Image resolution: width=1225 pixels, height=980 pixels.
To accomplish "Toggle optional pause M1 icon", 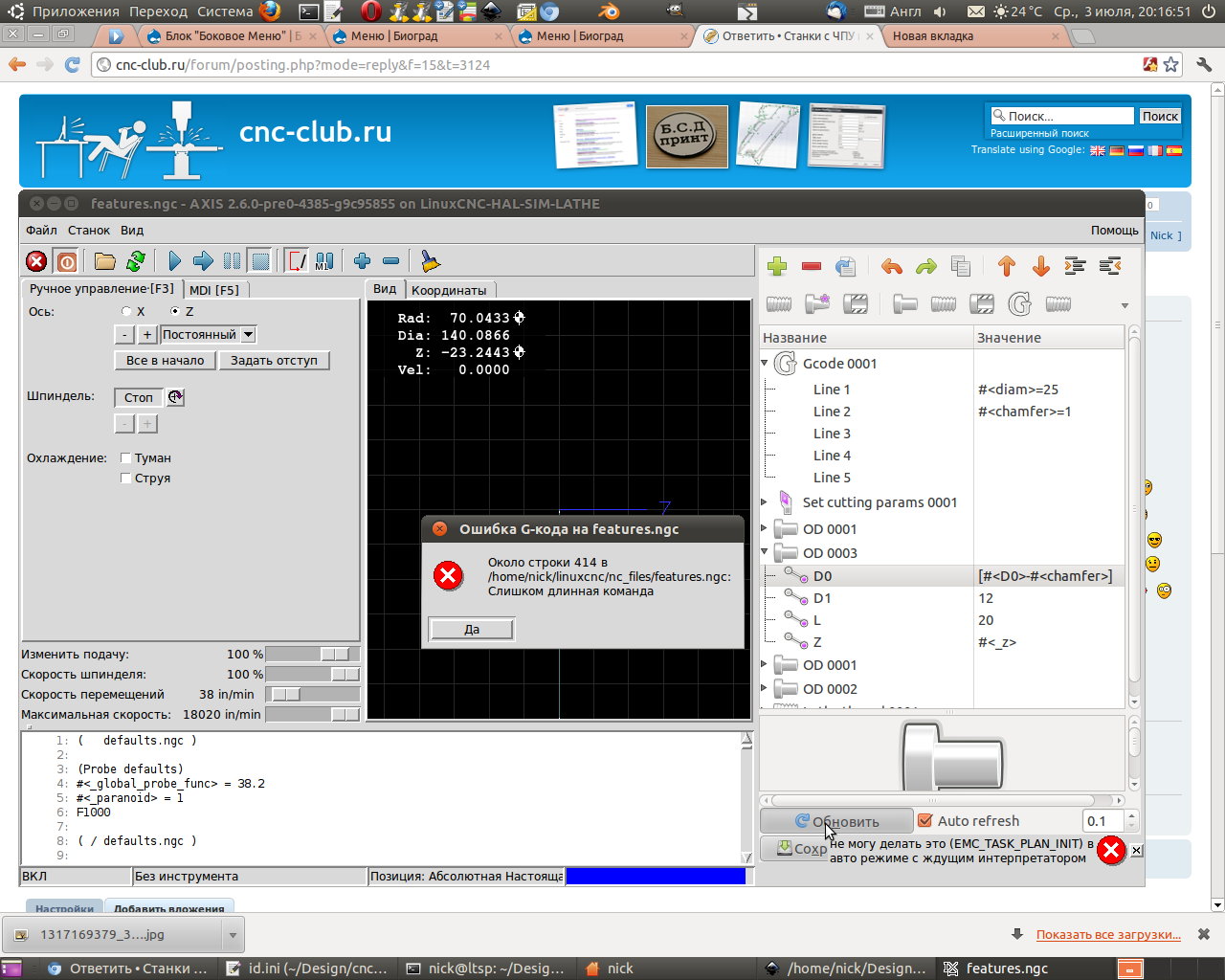I will (324, 261).
